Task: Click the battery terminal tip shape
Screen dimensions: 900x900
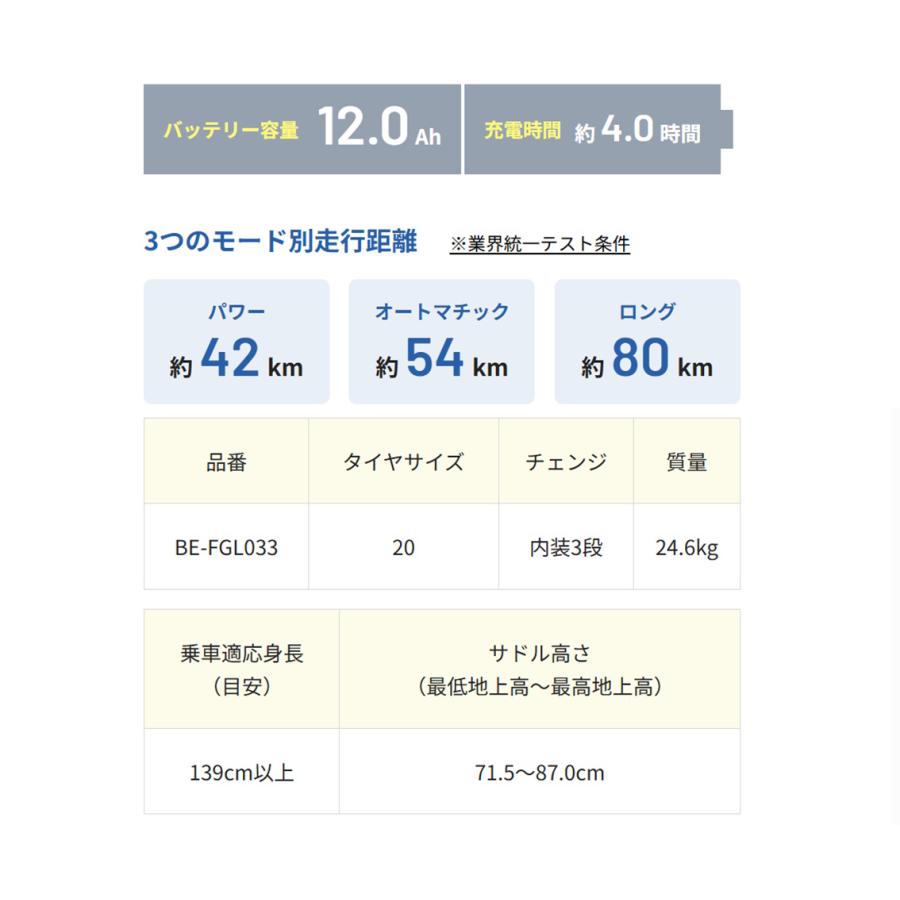Action: click(x=727, y=130)
